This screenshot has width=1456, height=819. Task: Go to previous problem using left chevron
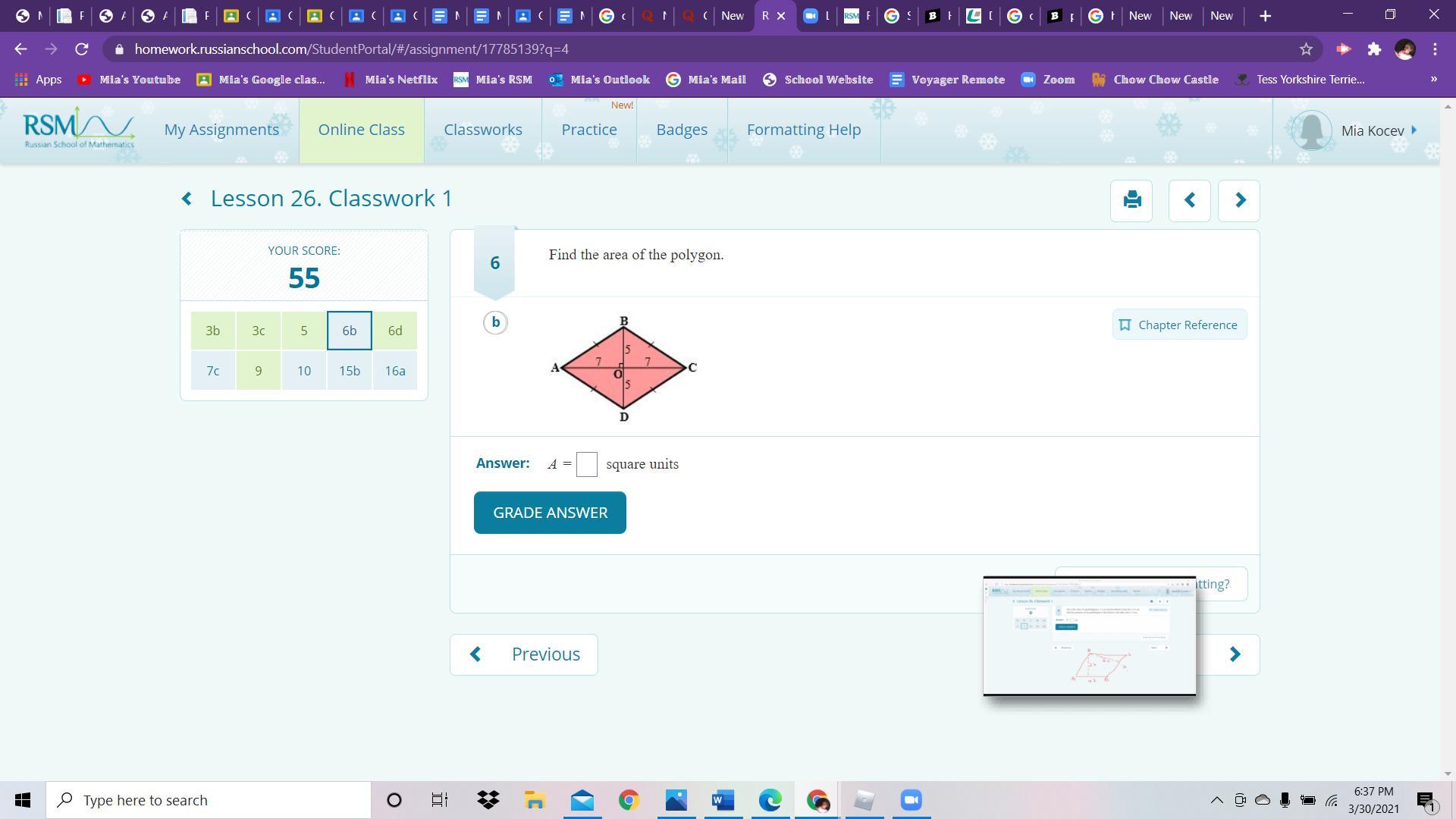1189,200
